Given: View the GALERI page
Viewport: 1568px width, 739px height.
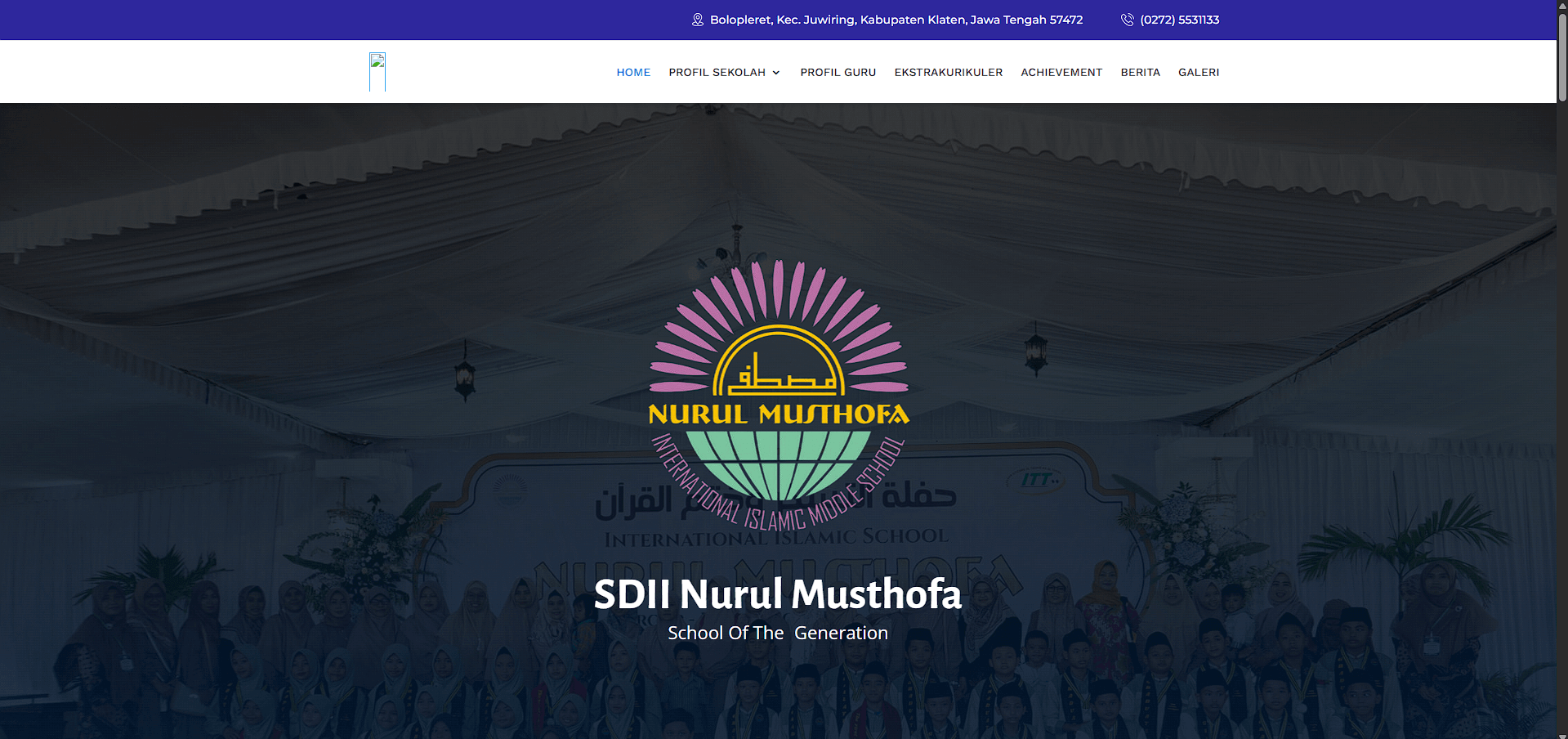Looking at the screenshot, I should 1198,73.
